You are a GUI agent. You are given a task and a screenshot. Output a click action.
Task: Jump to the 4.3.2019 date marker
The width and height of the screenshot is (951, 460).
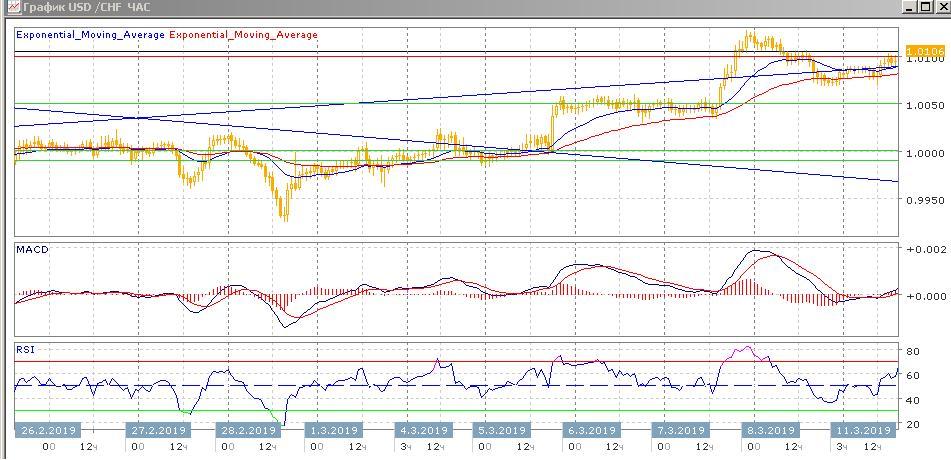423,430
